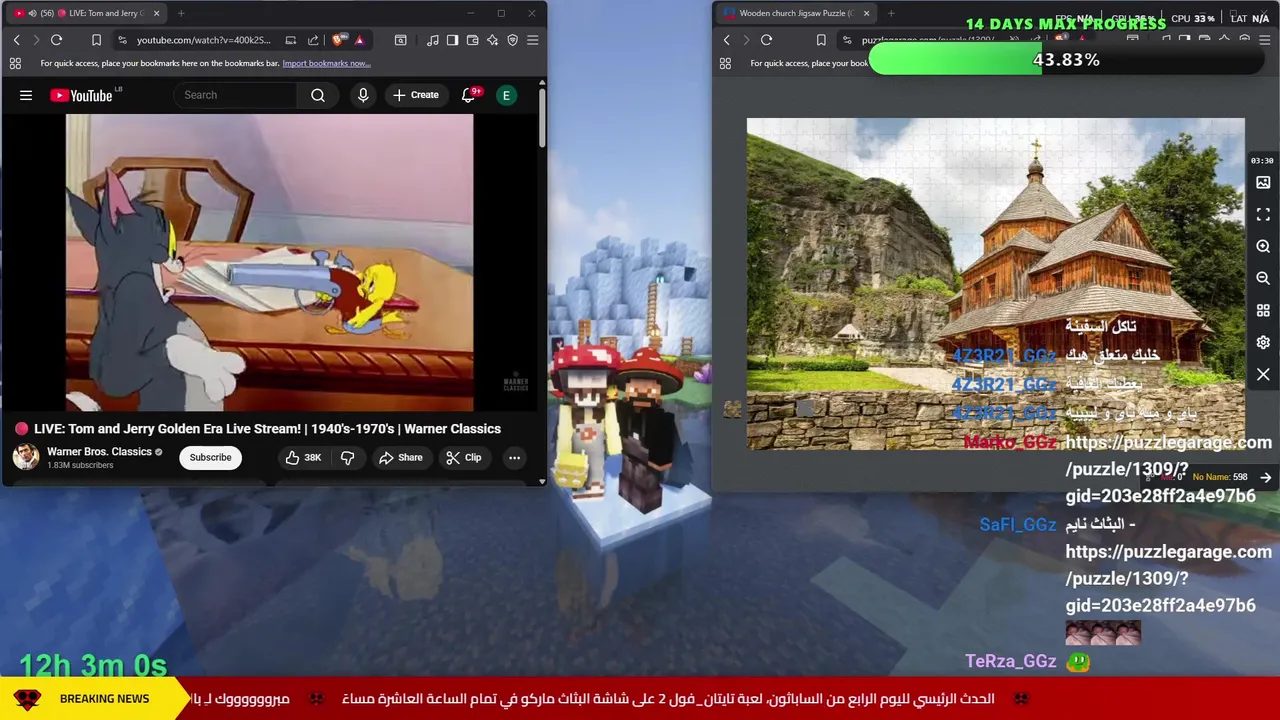Open the browser main menu in YouTube window
Screen dimensions: 1280x720
(532, 40)
